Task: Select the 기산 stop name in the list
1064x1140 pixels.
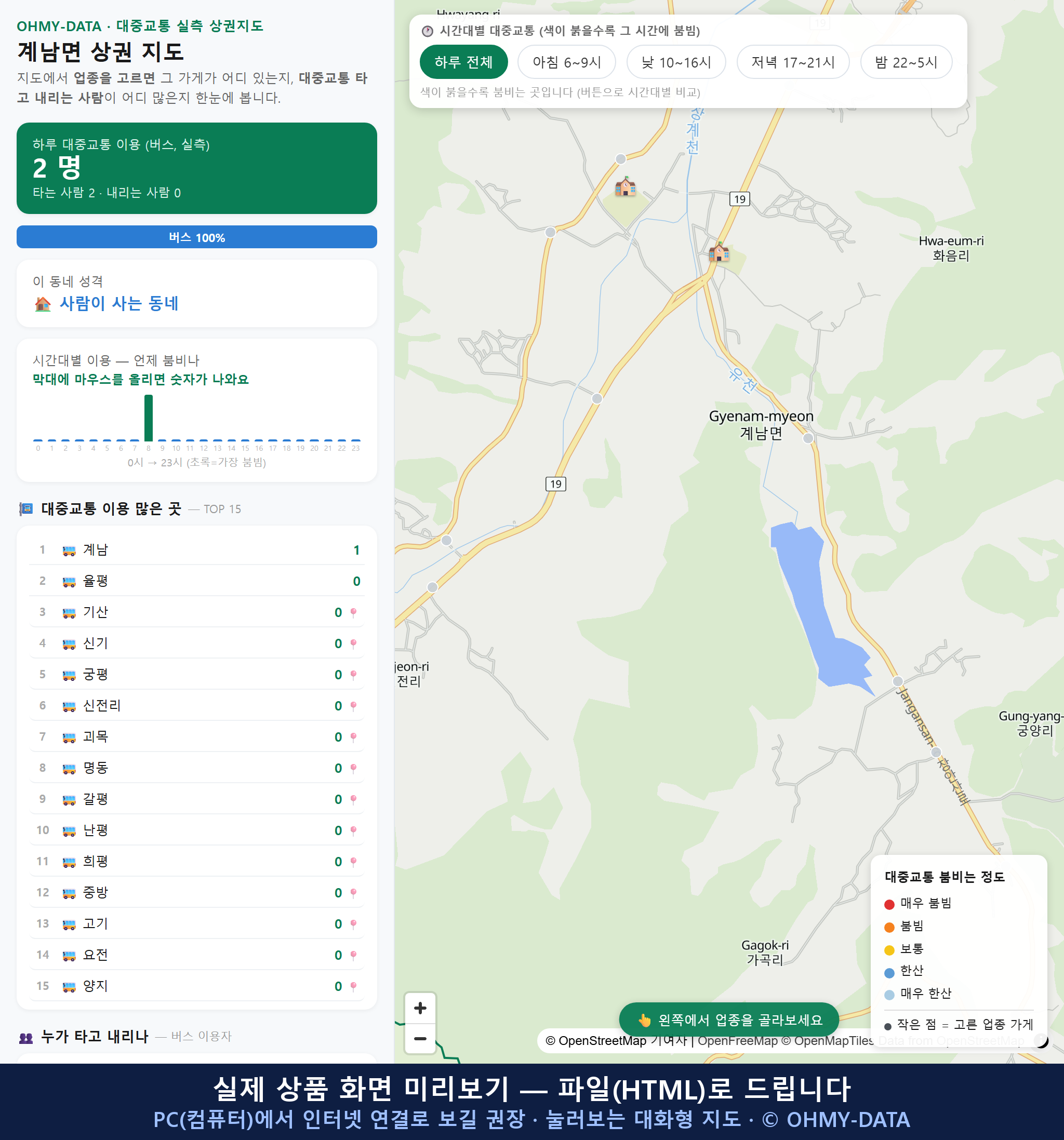Action: click(95, 612)
